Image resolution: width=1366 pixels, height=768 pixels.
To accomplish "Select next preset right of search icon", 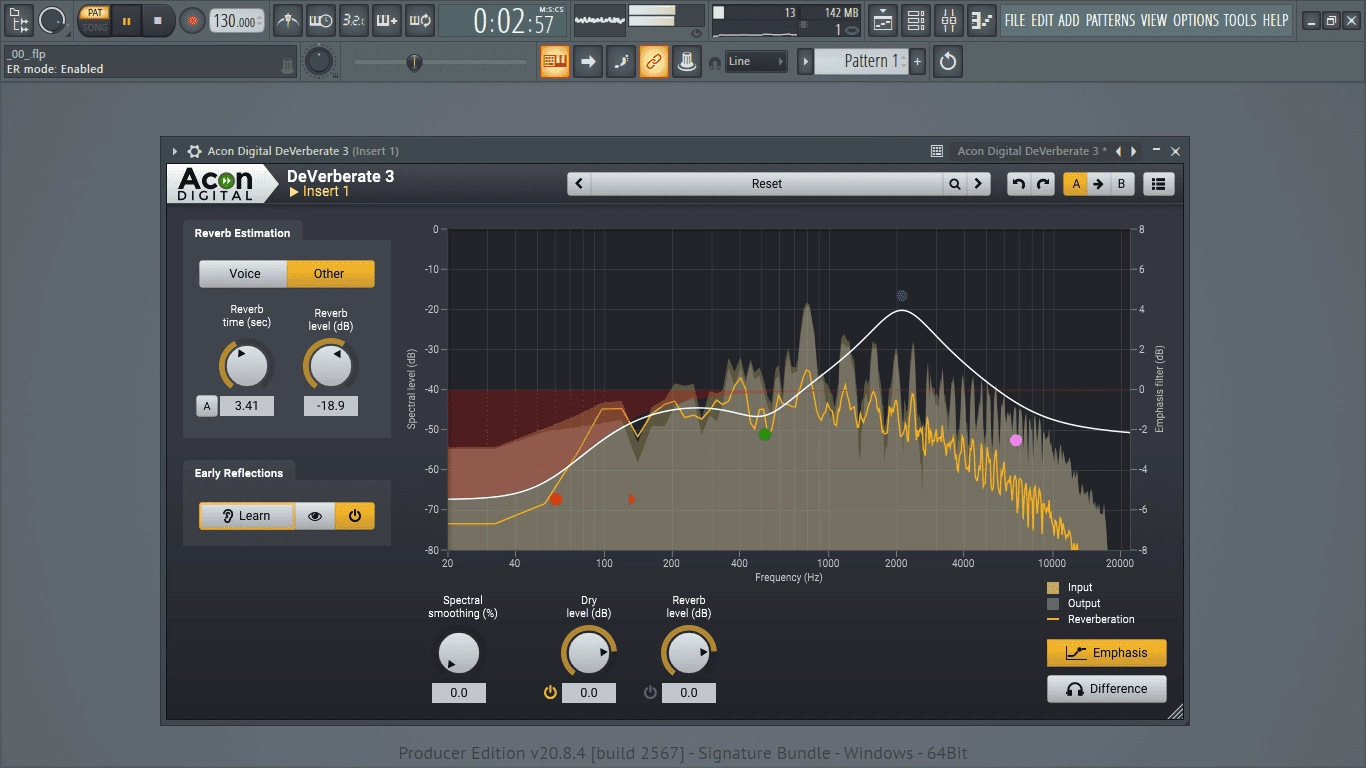I will 978,184.
